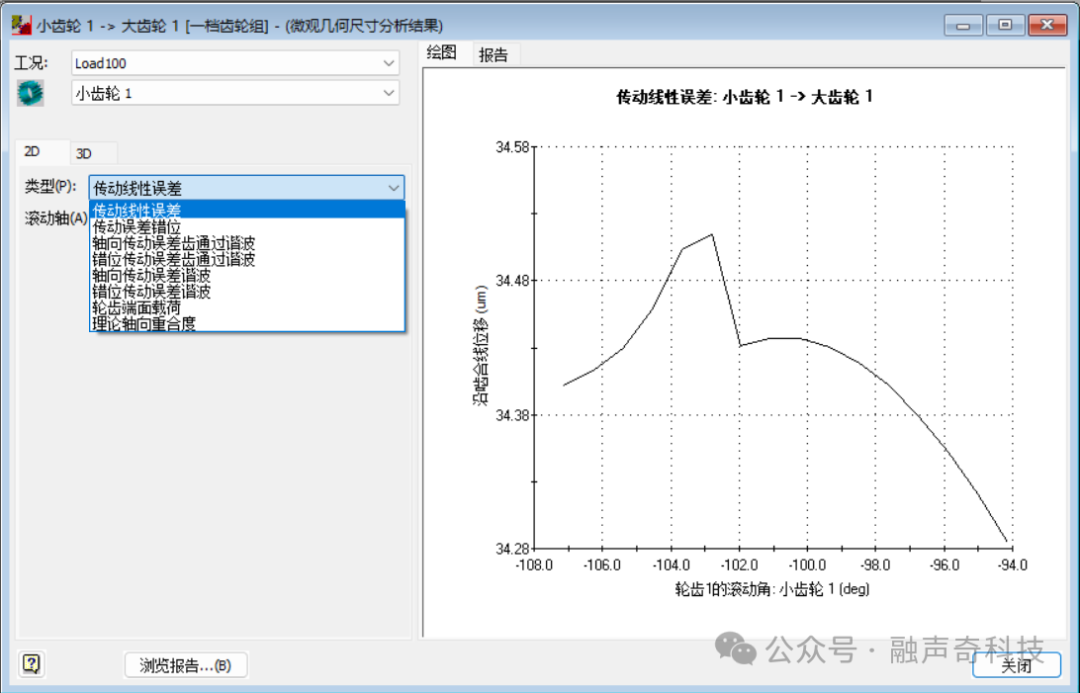Select 理论轴向重合度 list entry
Screen dimensions: 1080x693
pos(247,323)
